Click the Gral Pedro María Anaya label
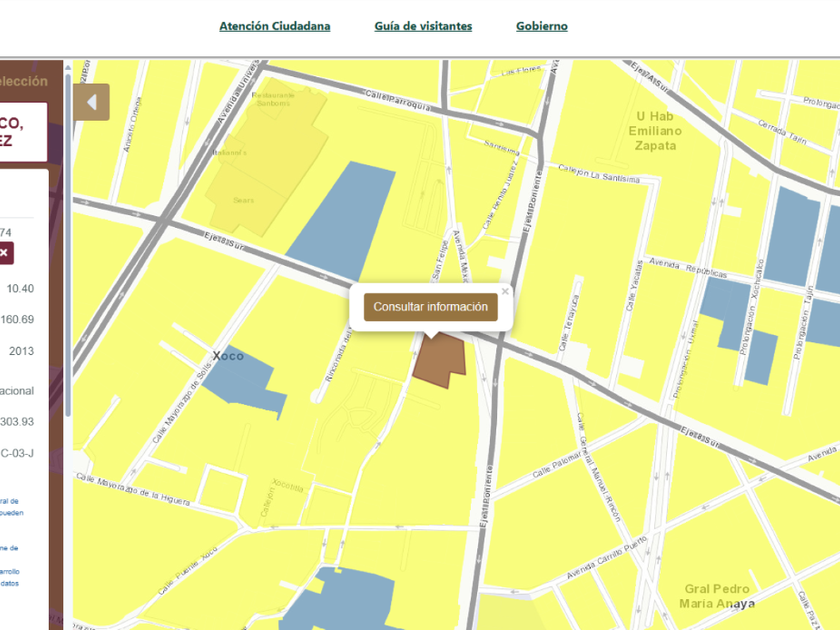 (x=717, y=596)
